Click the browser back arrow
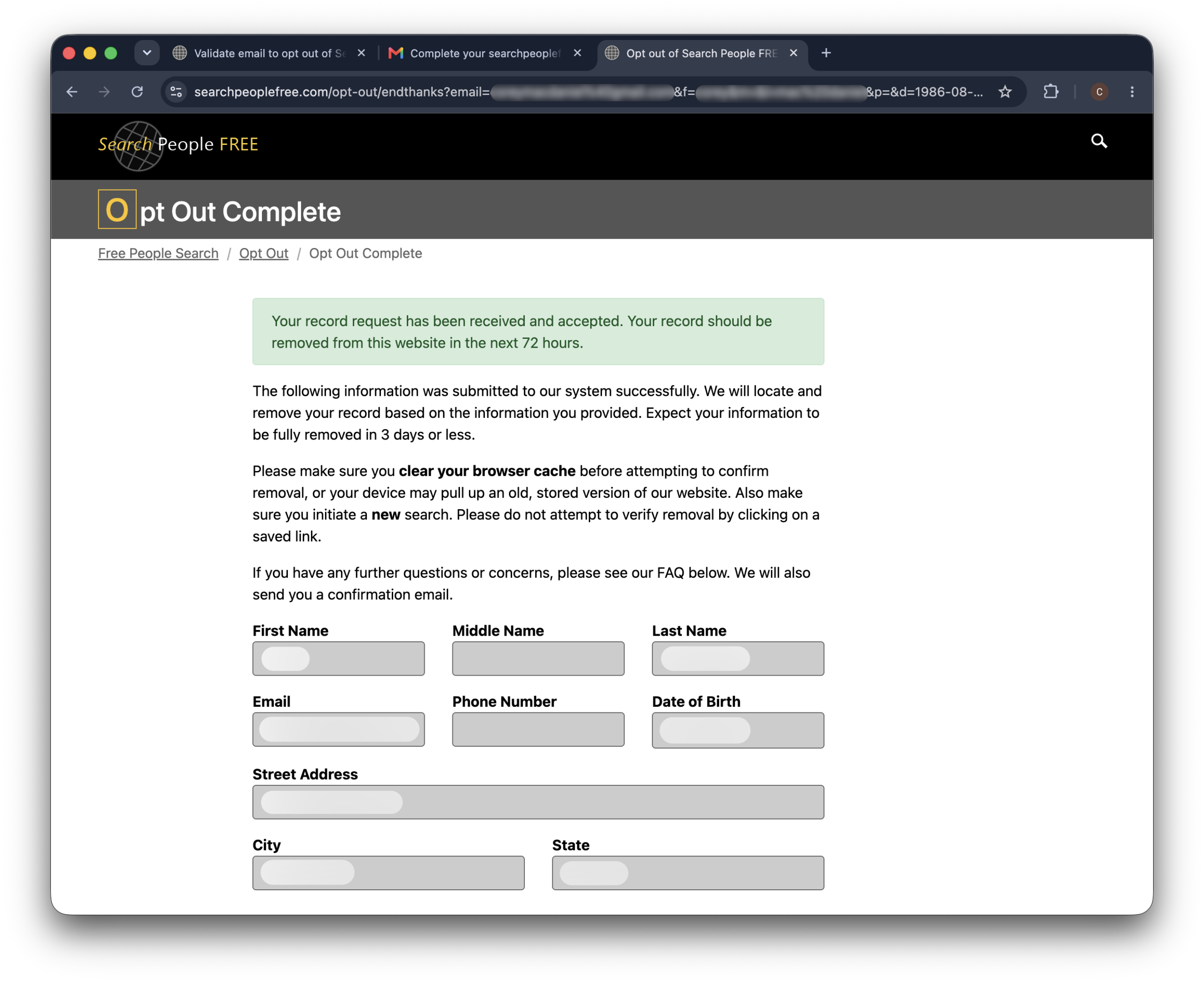 point(72,92)
